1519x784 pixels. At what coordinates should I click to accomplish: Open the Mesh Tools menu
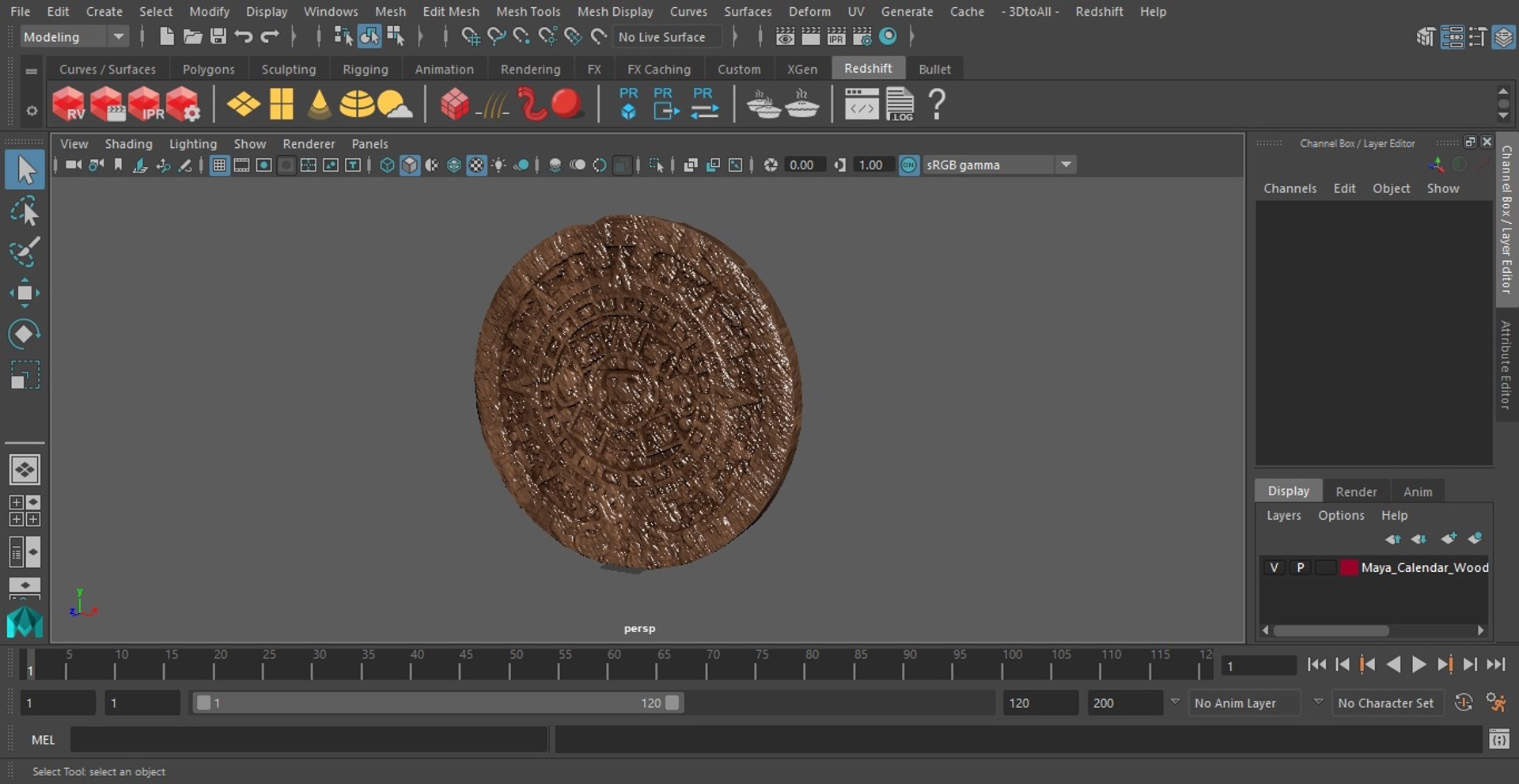click(528, 11)
